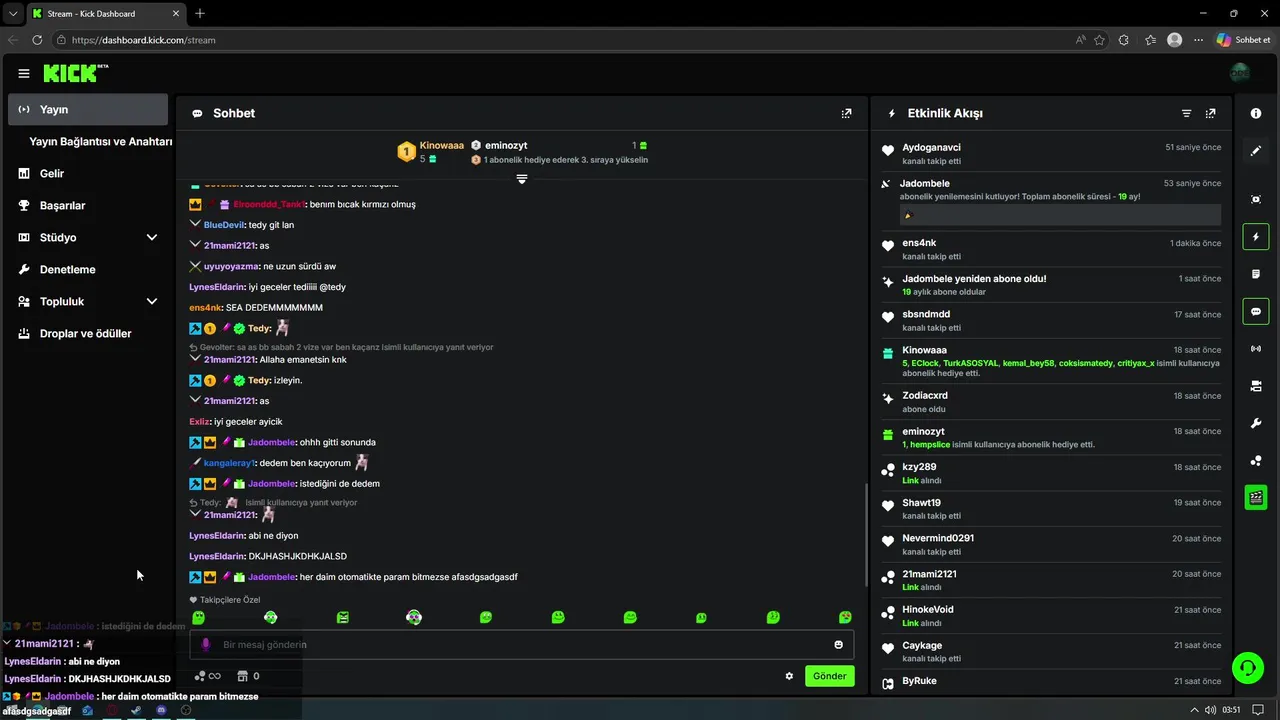Click the Nevermind0291 follow event

(1052, 544)
